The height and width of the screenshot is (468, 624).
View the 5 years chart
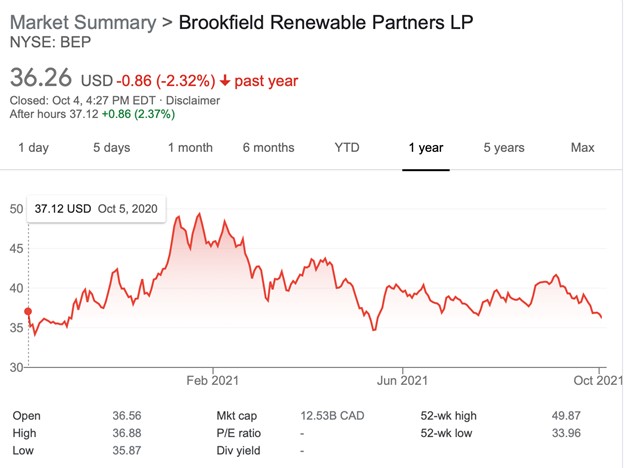pos(503,148)
